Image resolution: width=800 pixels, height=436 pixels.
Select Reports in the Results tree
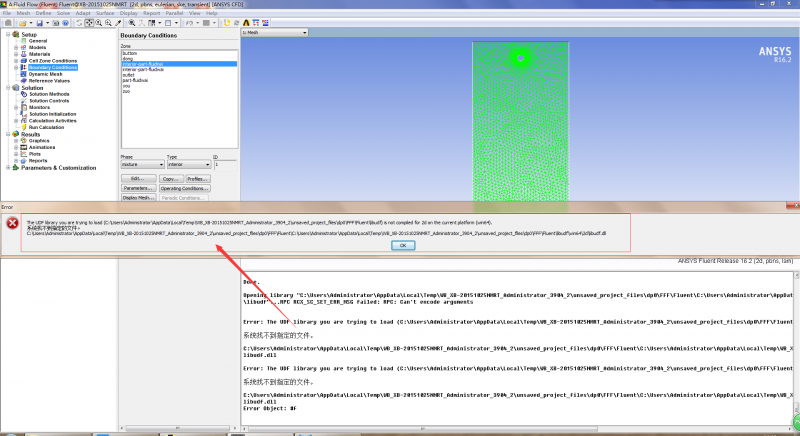[x=38, y=161]
